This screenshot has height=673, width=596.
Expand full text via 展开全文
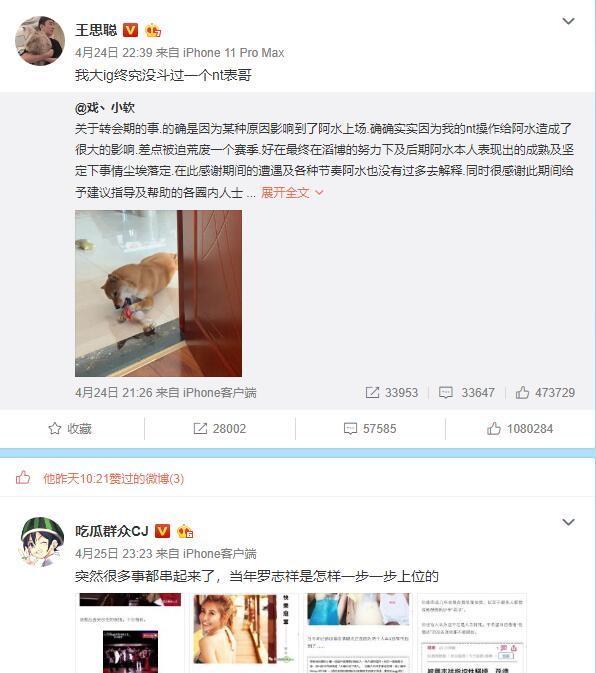[292, 192]
